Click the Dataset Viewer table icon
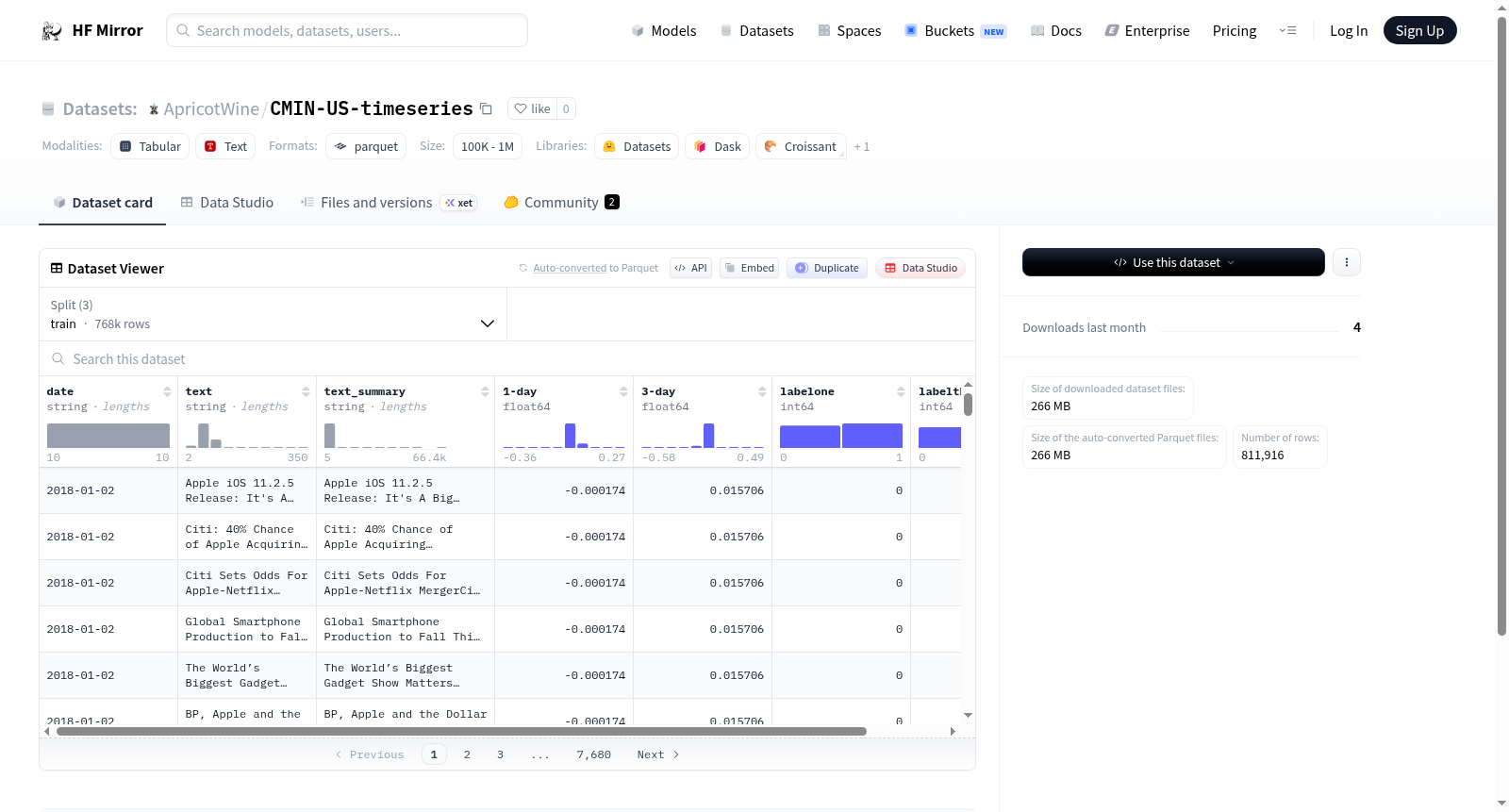This screenshot has width=1509, height=812. (x=57, y=268)
